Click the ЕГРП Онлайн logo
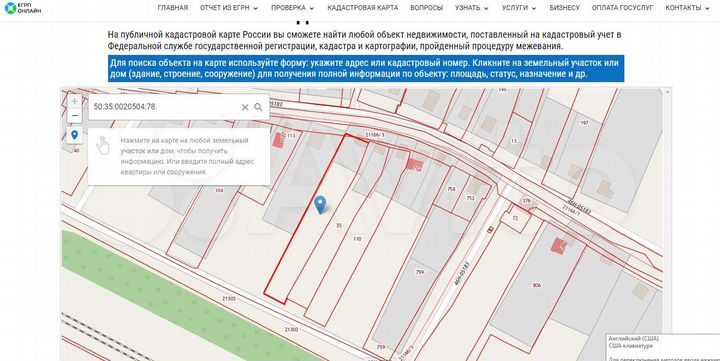The height and width of the screenshot is (361, 720). click(x=22, y=7)
